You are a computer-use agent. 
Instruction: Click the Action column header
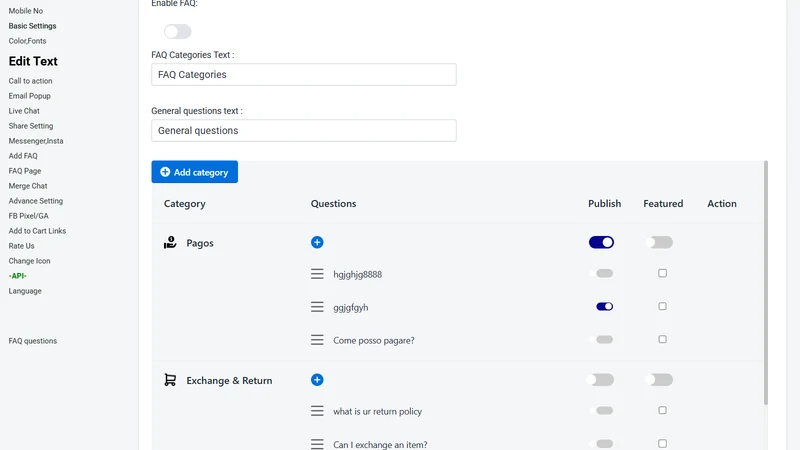[721, 204]
